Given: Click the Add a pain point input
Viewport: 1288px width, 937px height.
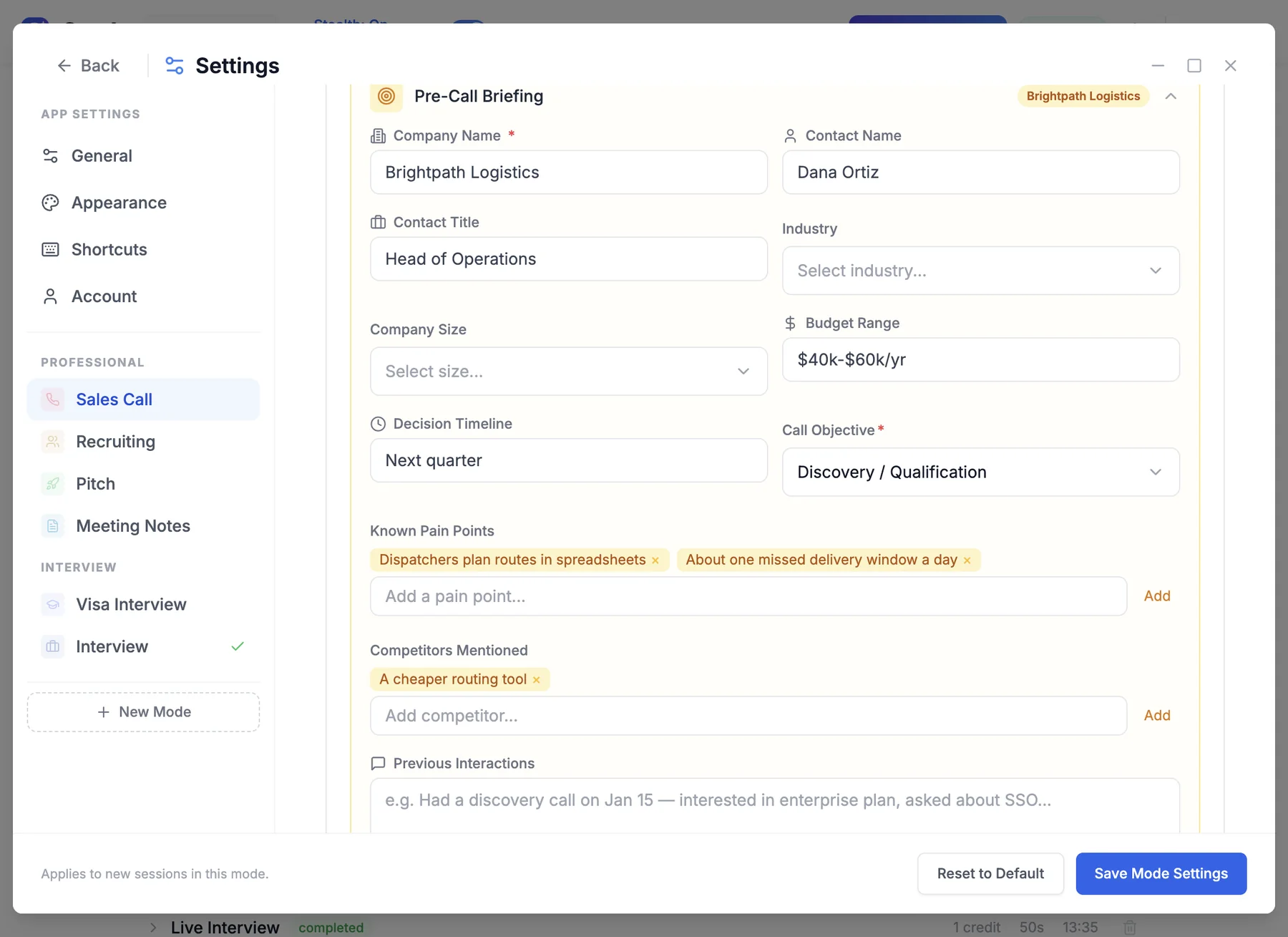Looking at the screenshot, I should click(x=748, y=596).
